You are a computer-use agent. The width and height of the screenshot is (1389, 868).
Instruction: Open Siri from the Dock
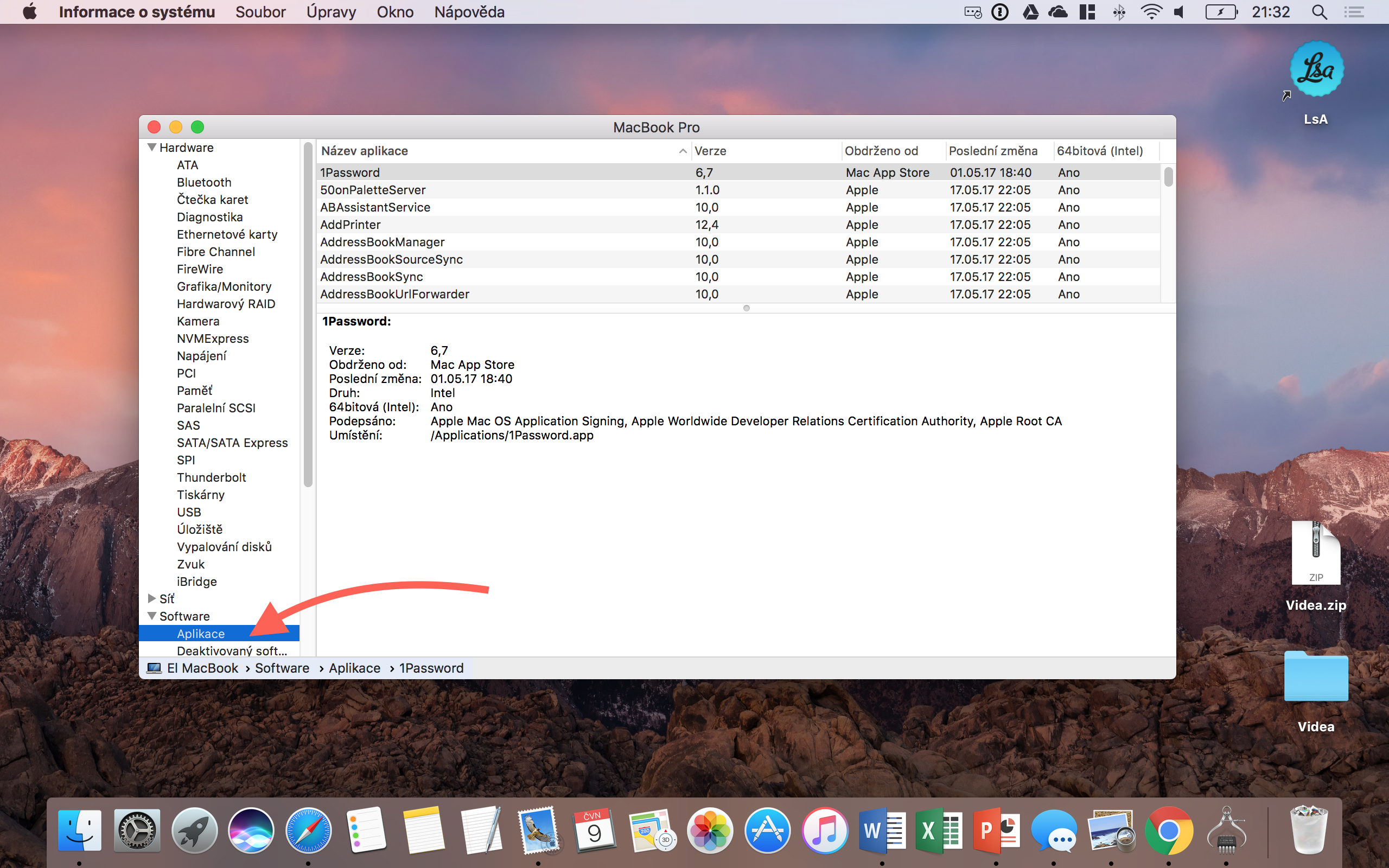pos(251,830)
